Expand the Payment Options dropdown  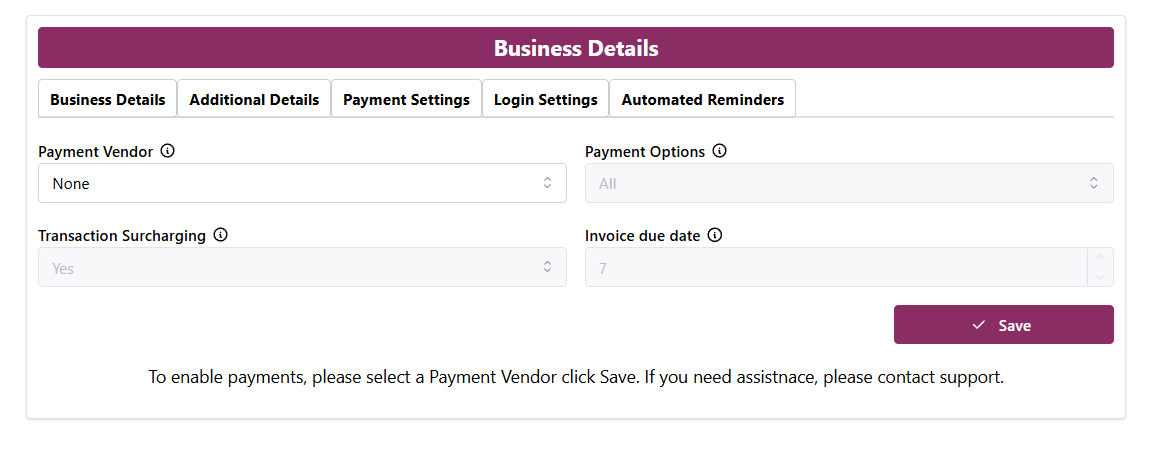848,183
